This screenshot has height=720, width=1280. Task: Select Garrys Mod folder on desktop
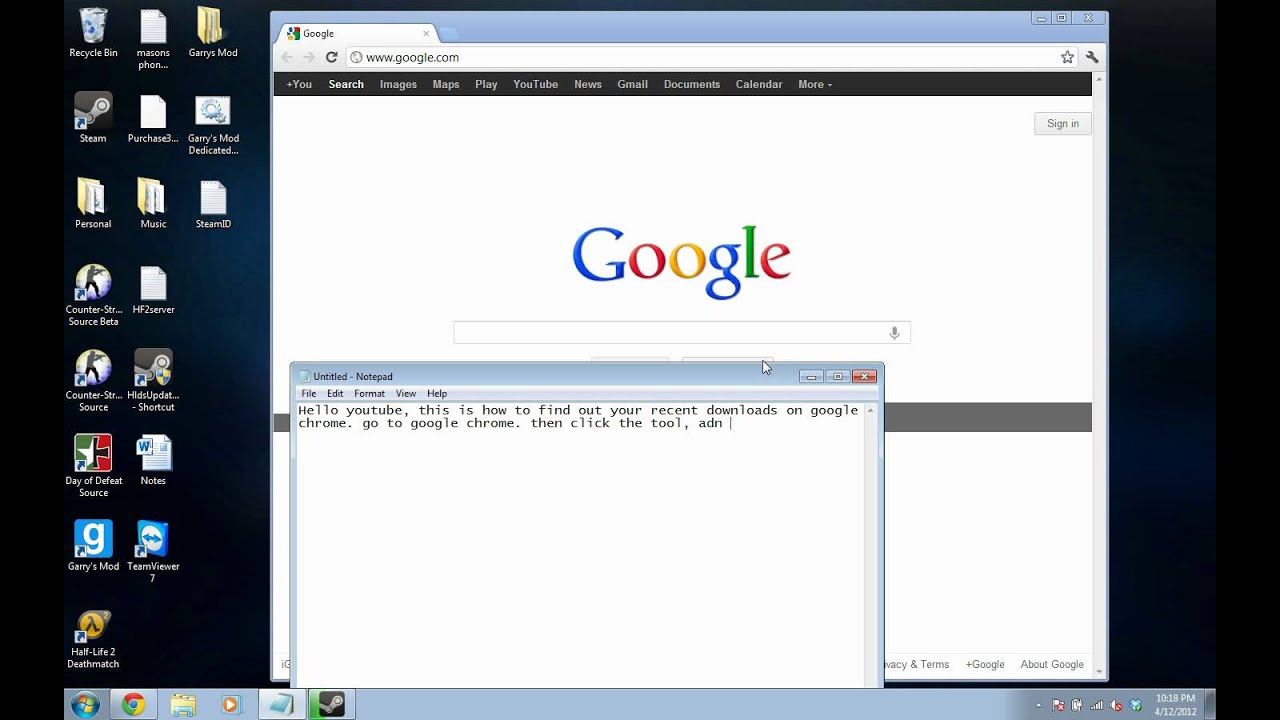pyautogui.click(x=212, y=33)
